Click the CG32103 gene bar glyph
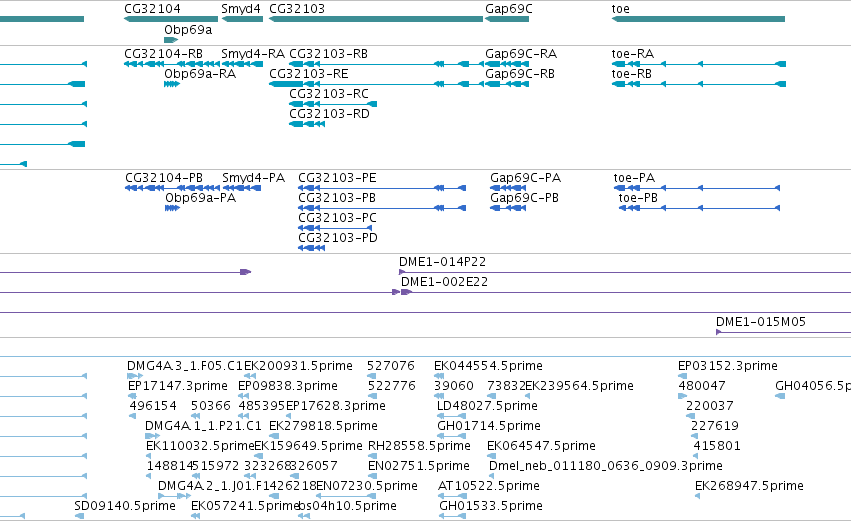The height and width of the screenshot is (521, 851). point(376,19)
